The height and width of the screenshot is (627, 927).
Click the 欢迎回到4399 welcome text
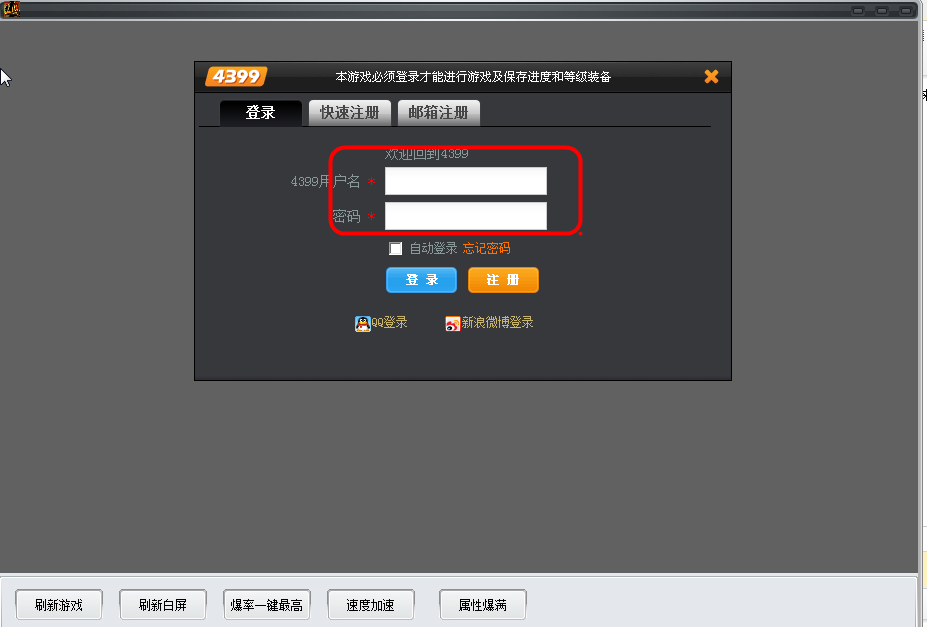point(427,154)
